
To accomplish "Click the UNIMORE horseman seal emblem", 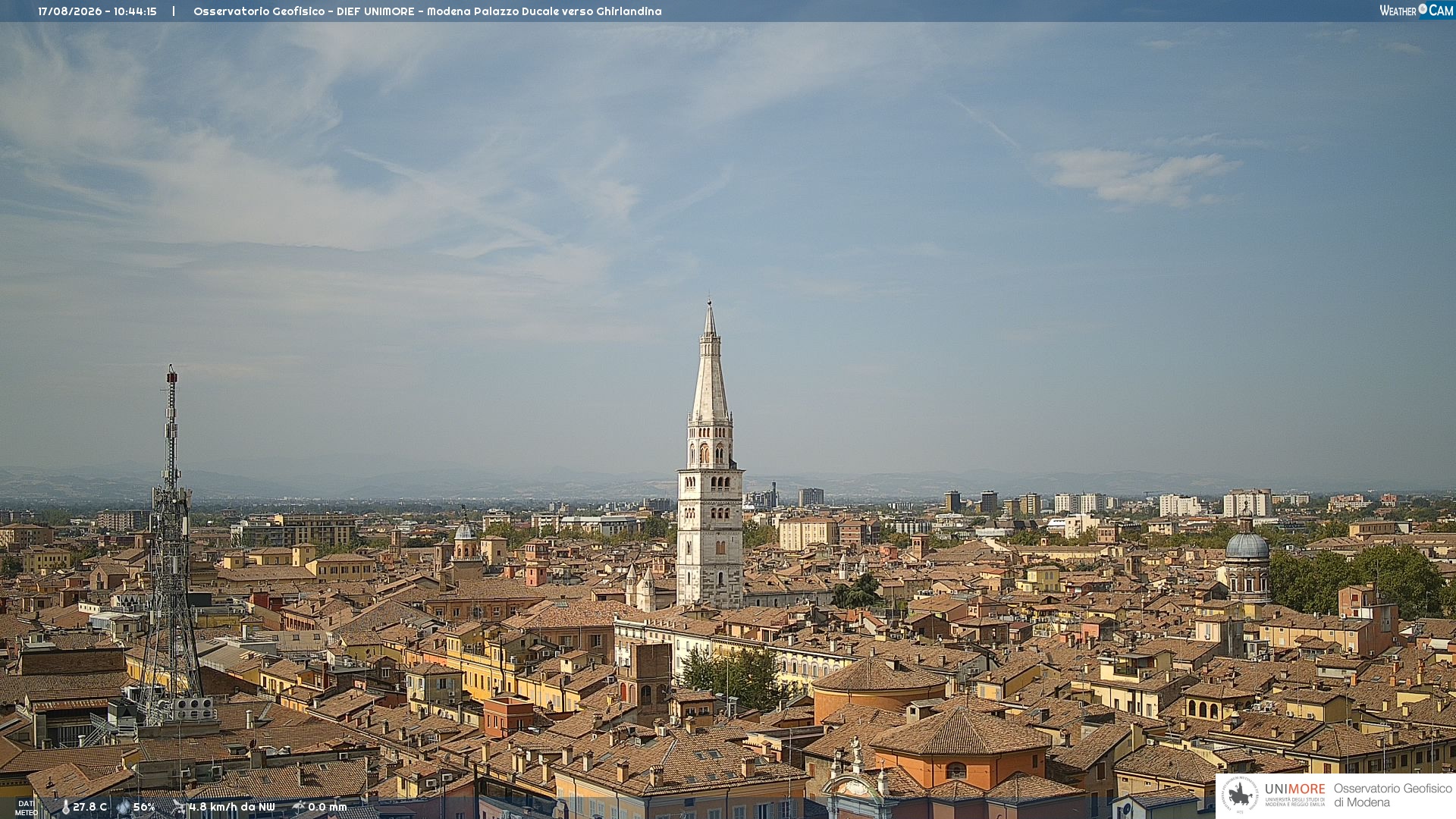I will click(x=1240, y=795).
